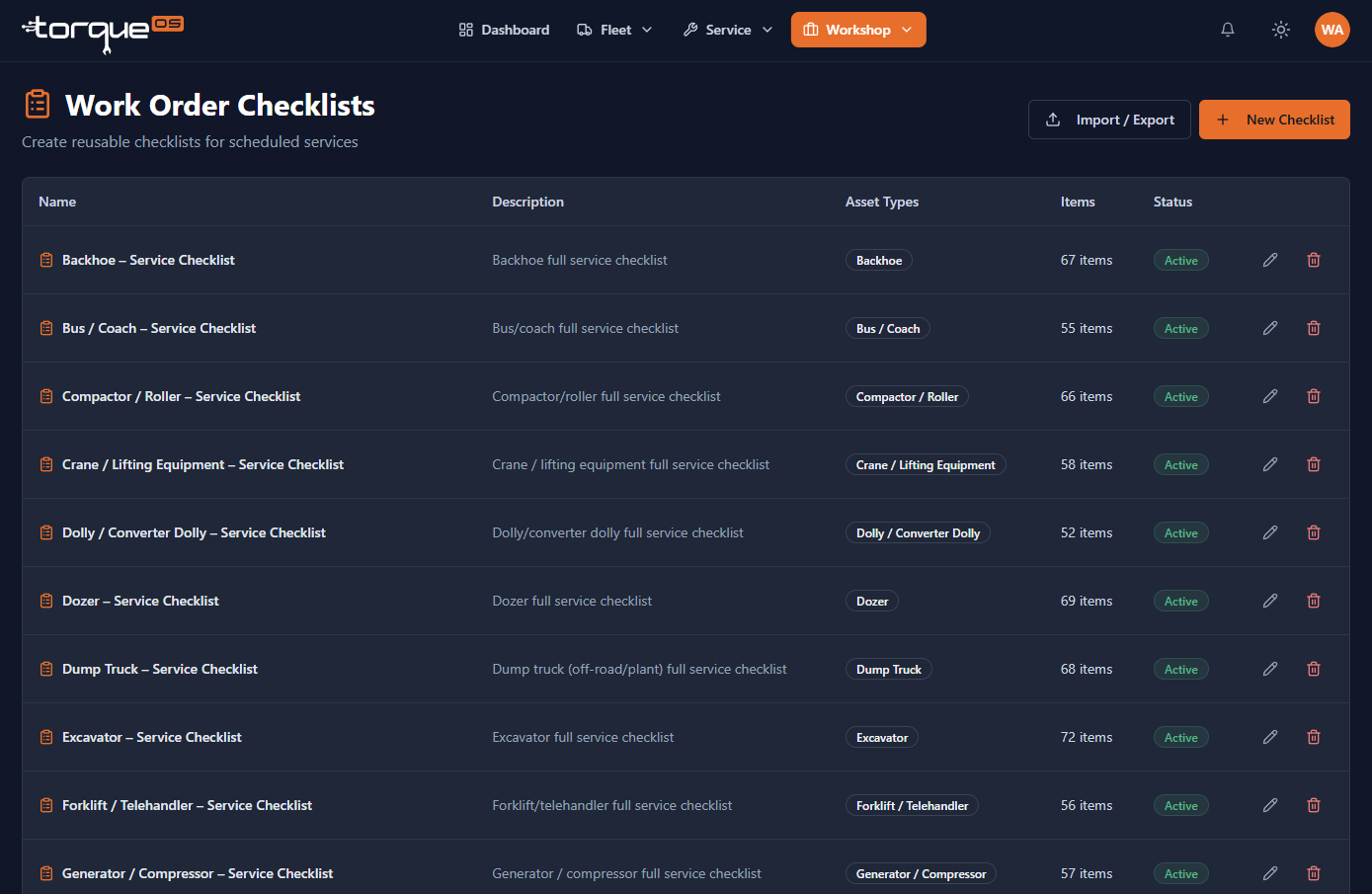This screenshot has height=894, width=1372.
Task: Edit the Generator / Compressor checklist
Action: point(1270,873)
